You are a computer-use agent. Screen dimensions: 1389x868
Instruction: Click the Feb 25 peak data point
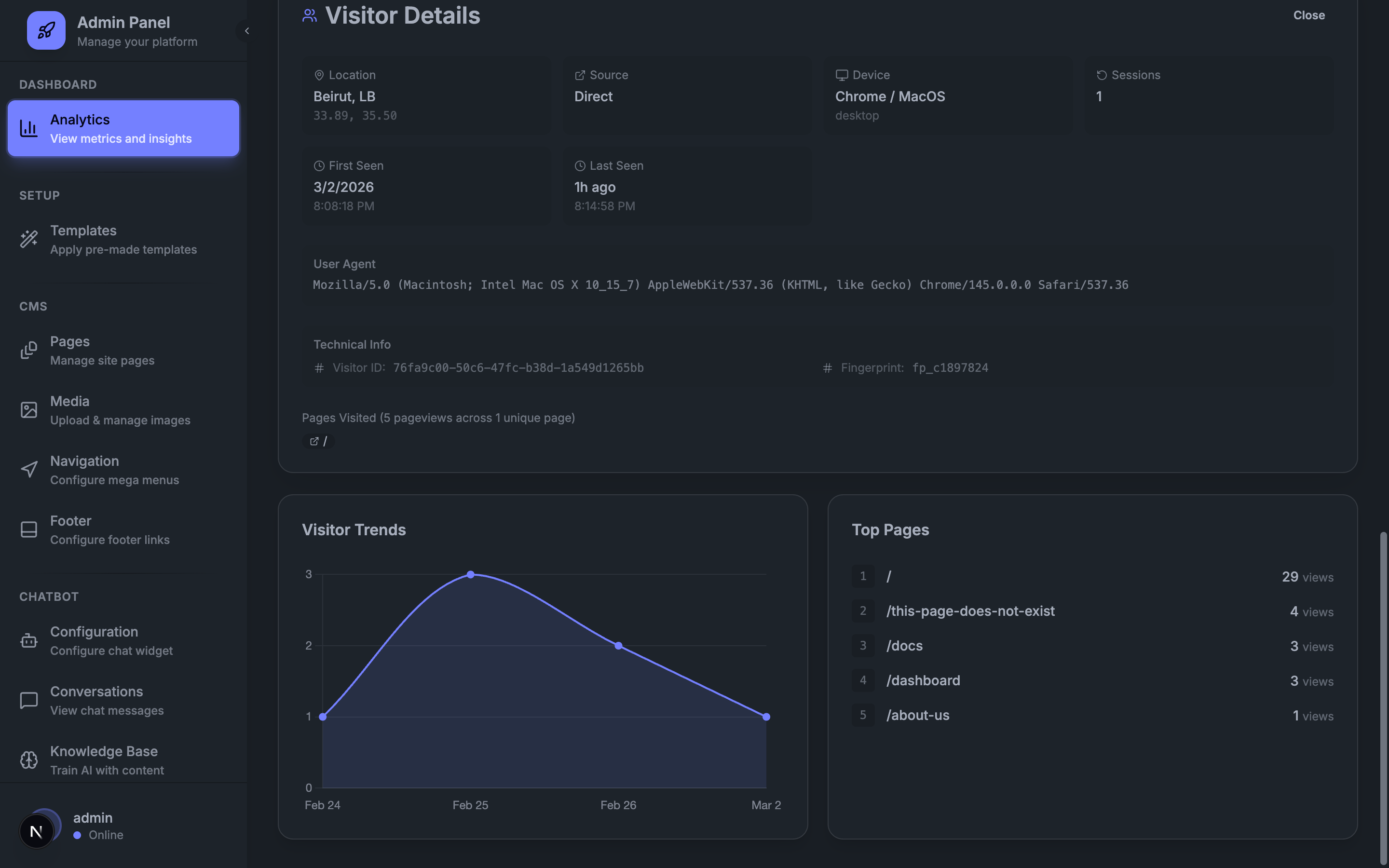[471, 575]
